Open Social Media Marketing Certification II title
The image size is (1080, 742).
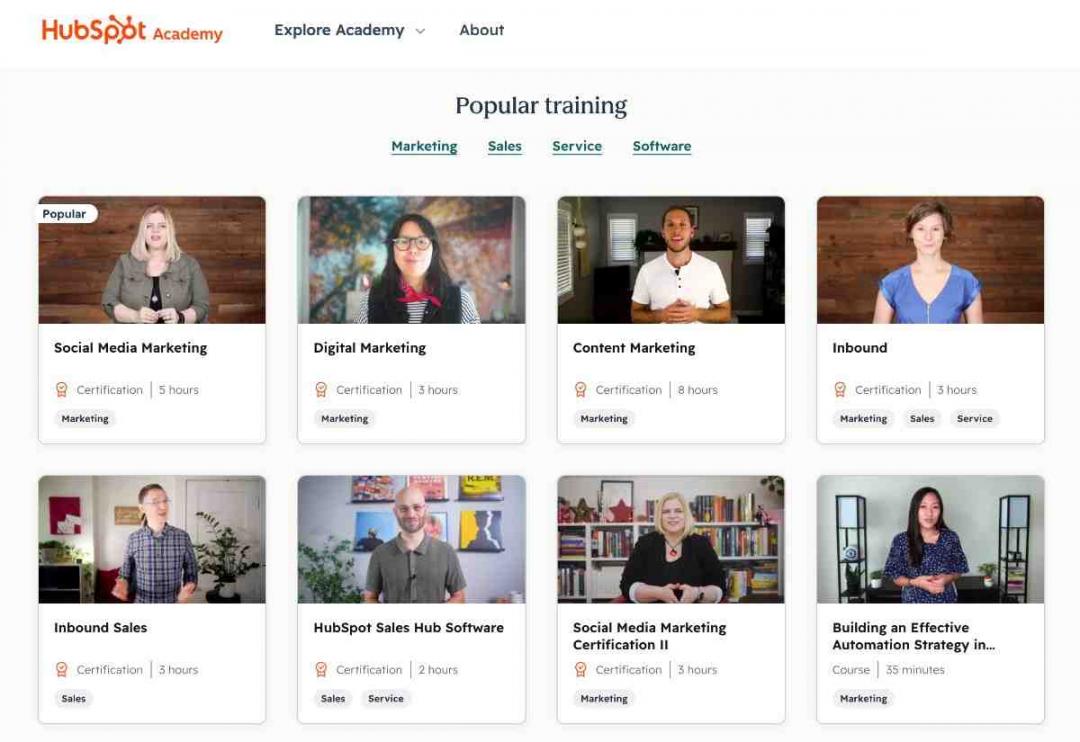pyautogui.click(x=650, y=636)
